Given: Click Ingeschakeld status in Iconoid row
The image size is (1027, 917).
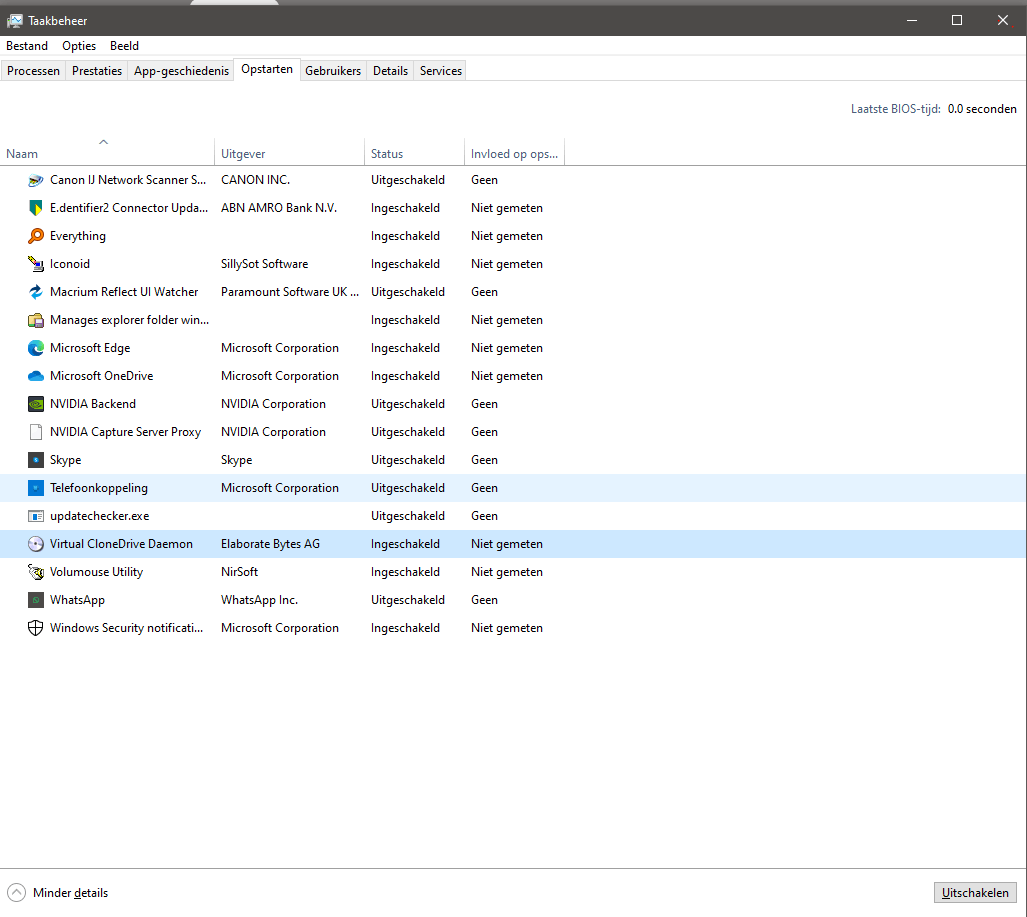Looking at the screenshot, I should point(405,264).
